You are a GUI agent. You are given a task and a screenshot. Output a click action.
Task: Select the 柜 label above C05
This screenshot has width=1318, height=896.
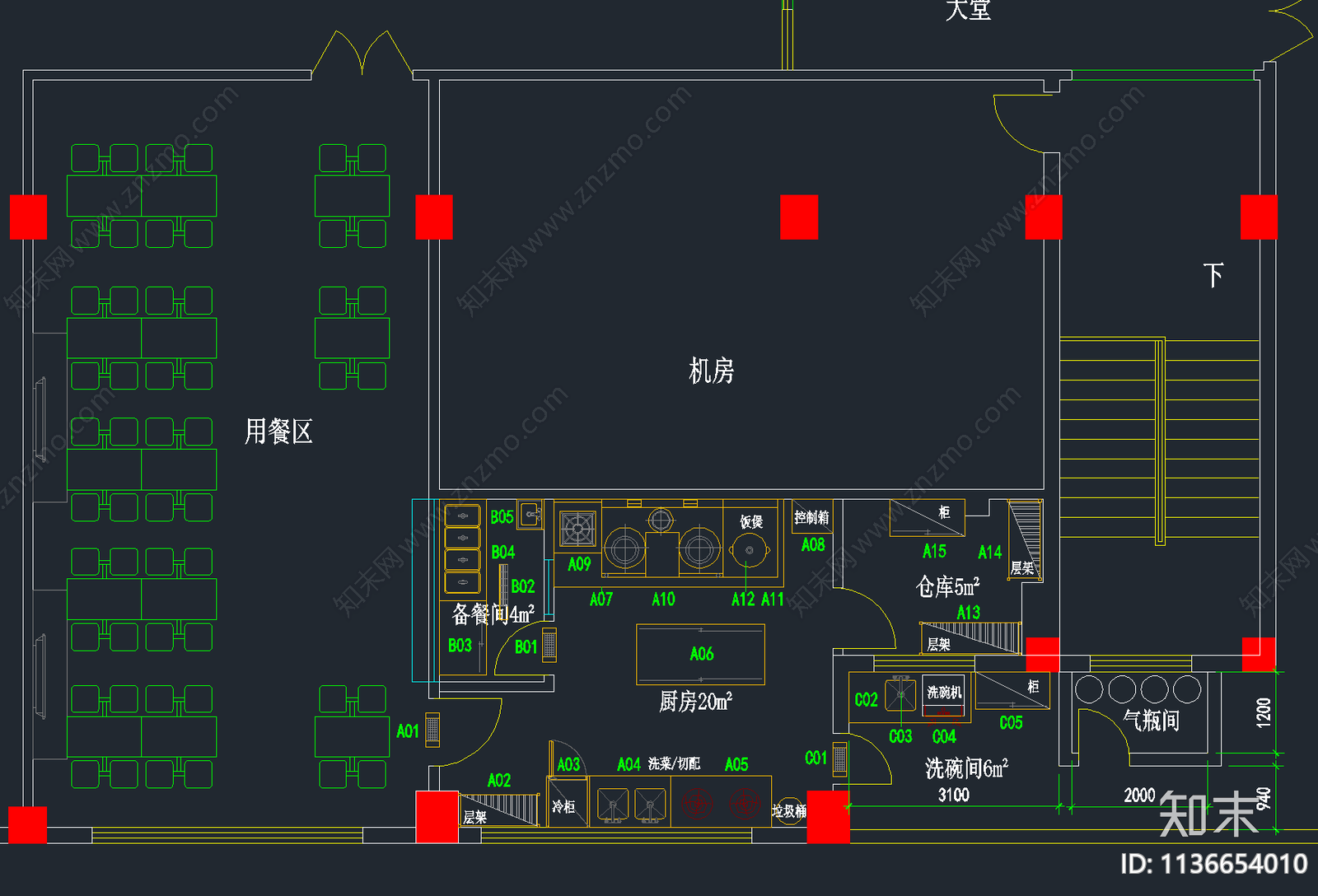(1033, 686)
